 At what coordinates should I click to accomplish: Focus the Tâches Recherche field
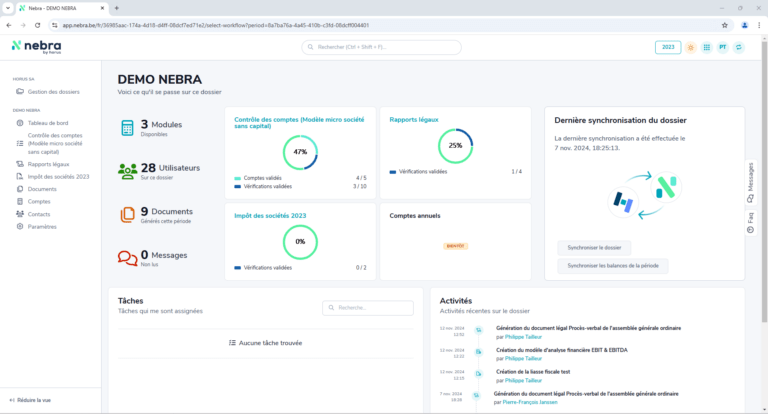coord(368,308)
